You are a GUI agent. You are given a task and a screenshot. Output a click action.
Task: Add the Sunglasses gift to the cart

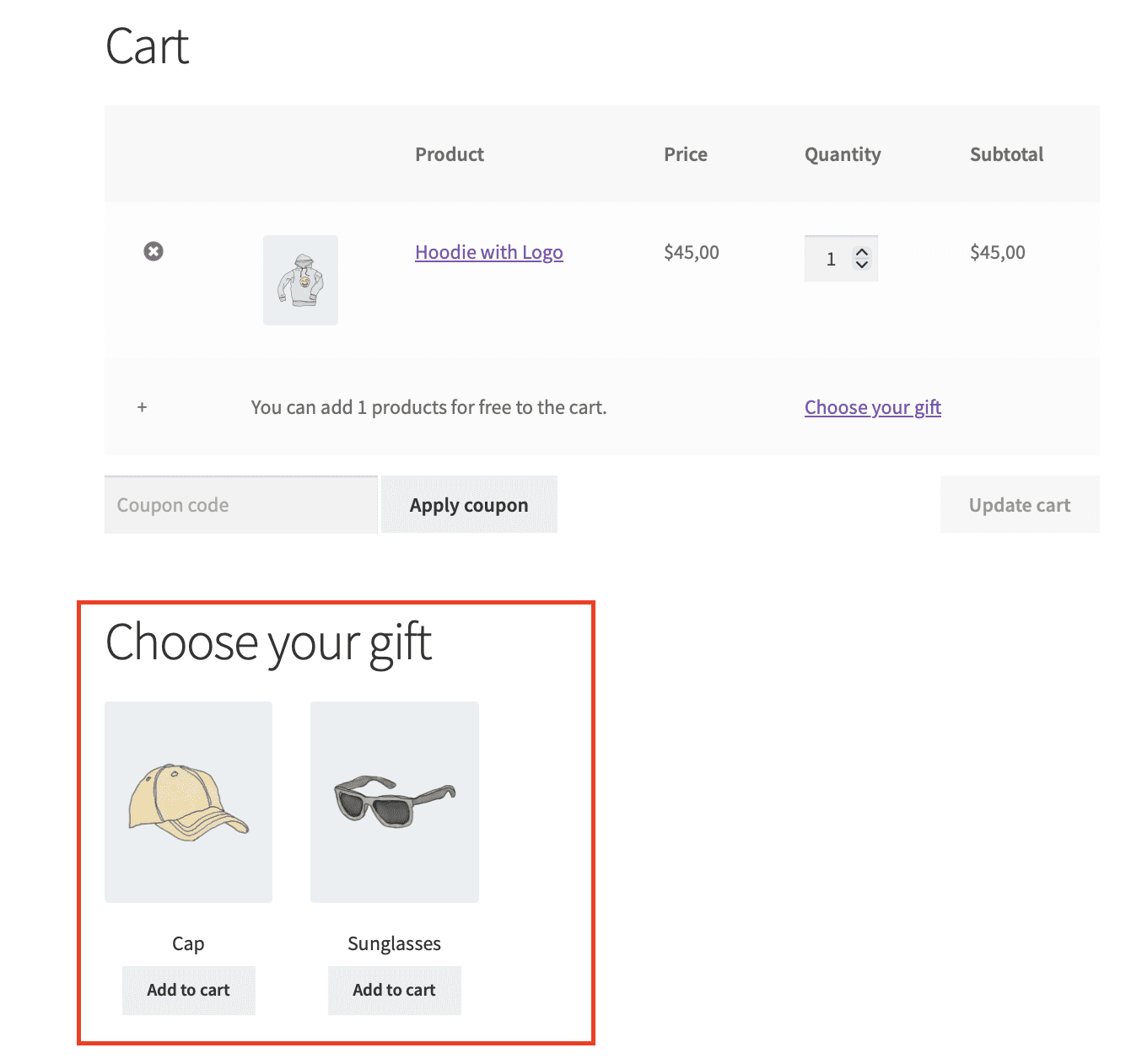(394, 990)
